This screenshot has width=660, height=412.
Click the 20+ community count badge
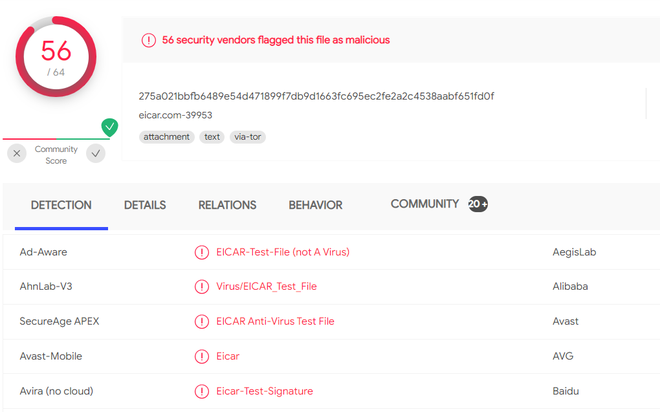(x=479, y=204)
